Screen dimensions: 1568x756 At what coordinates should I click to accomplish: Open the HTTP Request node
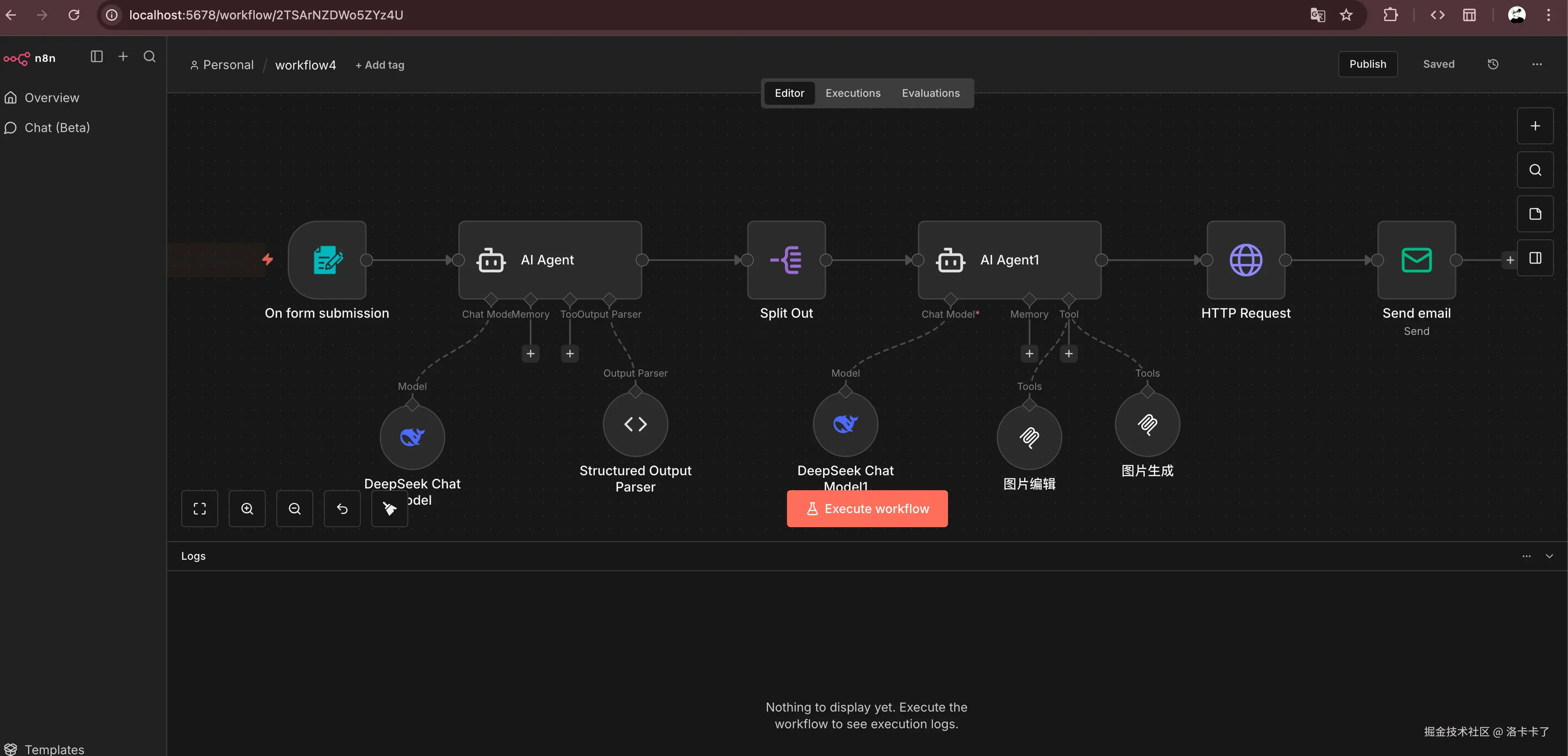[x=1246, y=260]
